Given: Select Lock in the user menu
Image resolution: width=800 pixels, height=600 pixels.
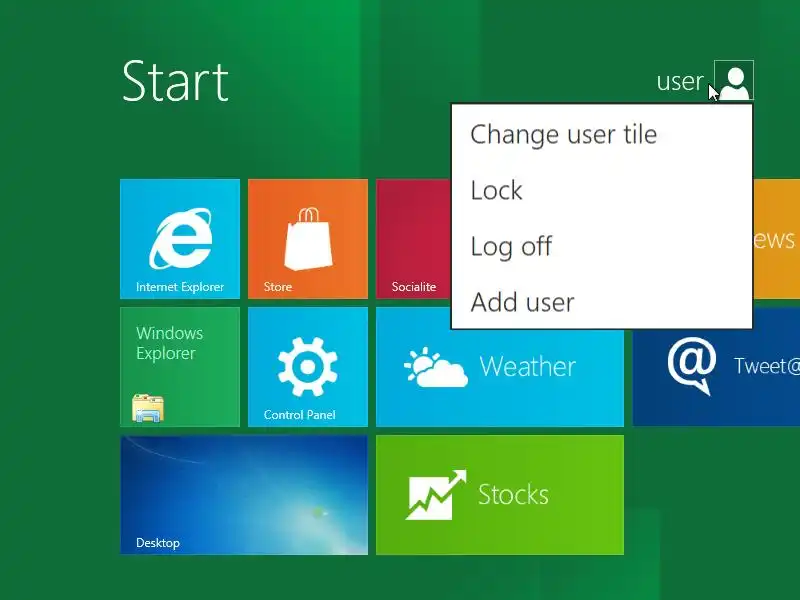Looking at the screenshot, I should click(602, 190).
